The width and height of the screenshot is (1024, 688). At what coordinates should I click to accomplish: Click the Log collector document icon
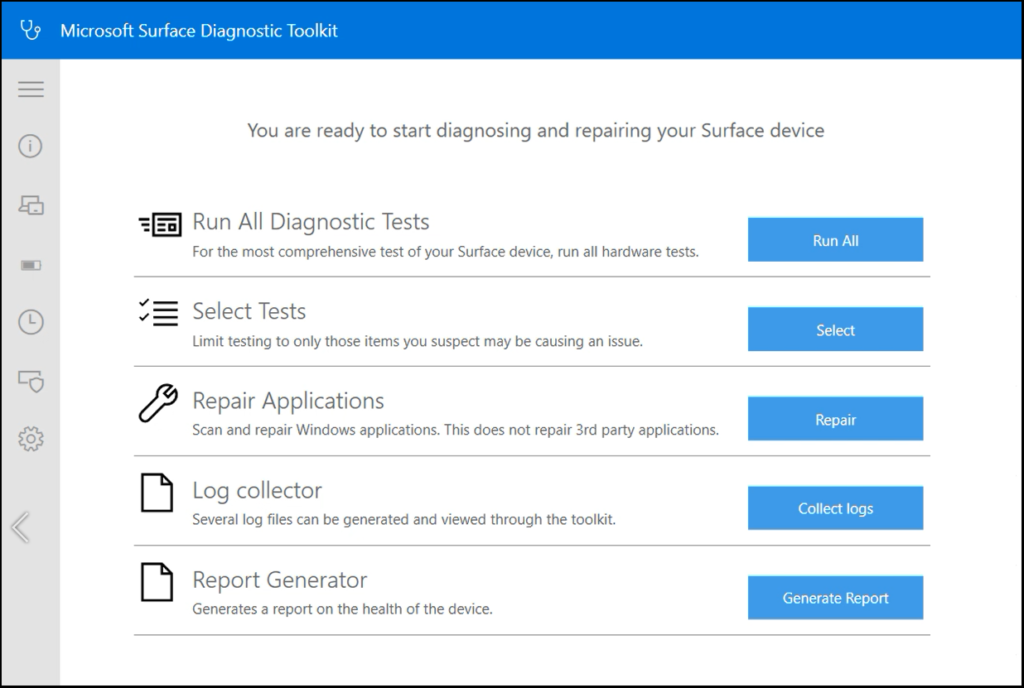click(x=157, y=493)
